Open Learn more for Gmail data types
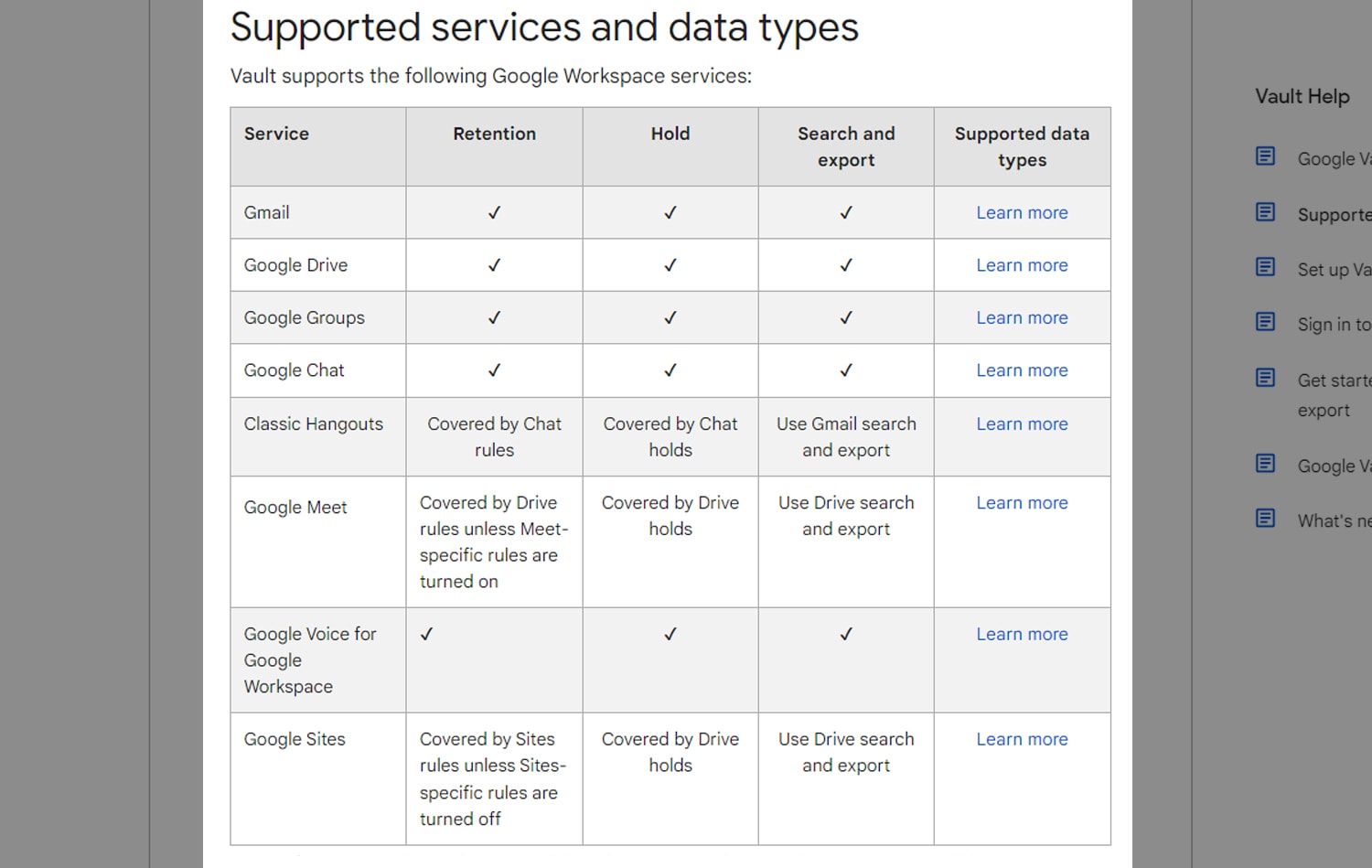The width and height of the screenshot is (1372, 868). click(x=1022, y=212)
